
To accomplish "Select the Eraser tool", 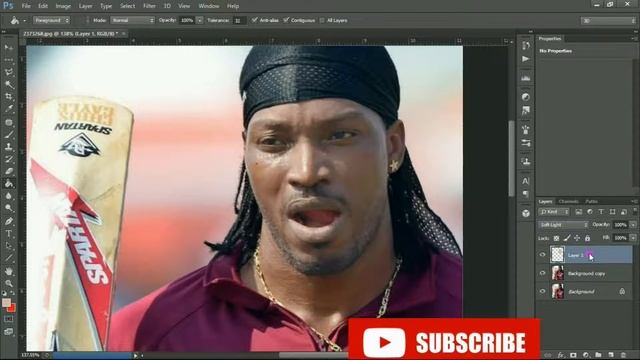I will click(x=9, y=171).
